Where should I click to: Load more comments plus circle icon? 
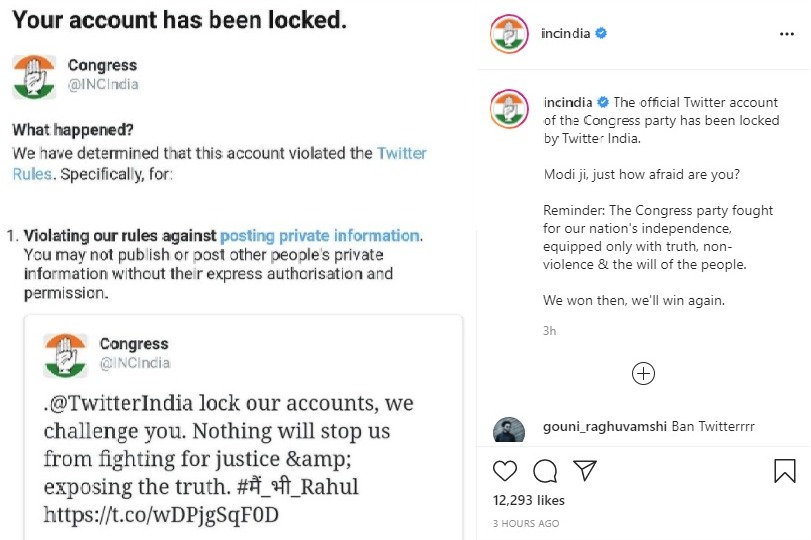click(643, 374)
